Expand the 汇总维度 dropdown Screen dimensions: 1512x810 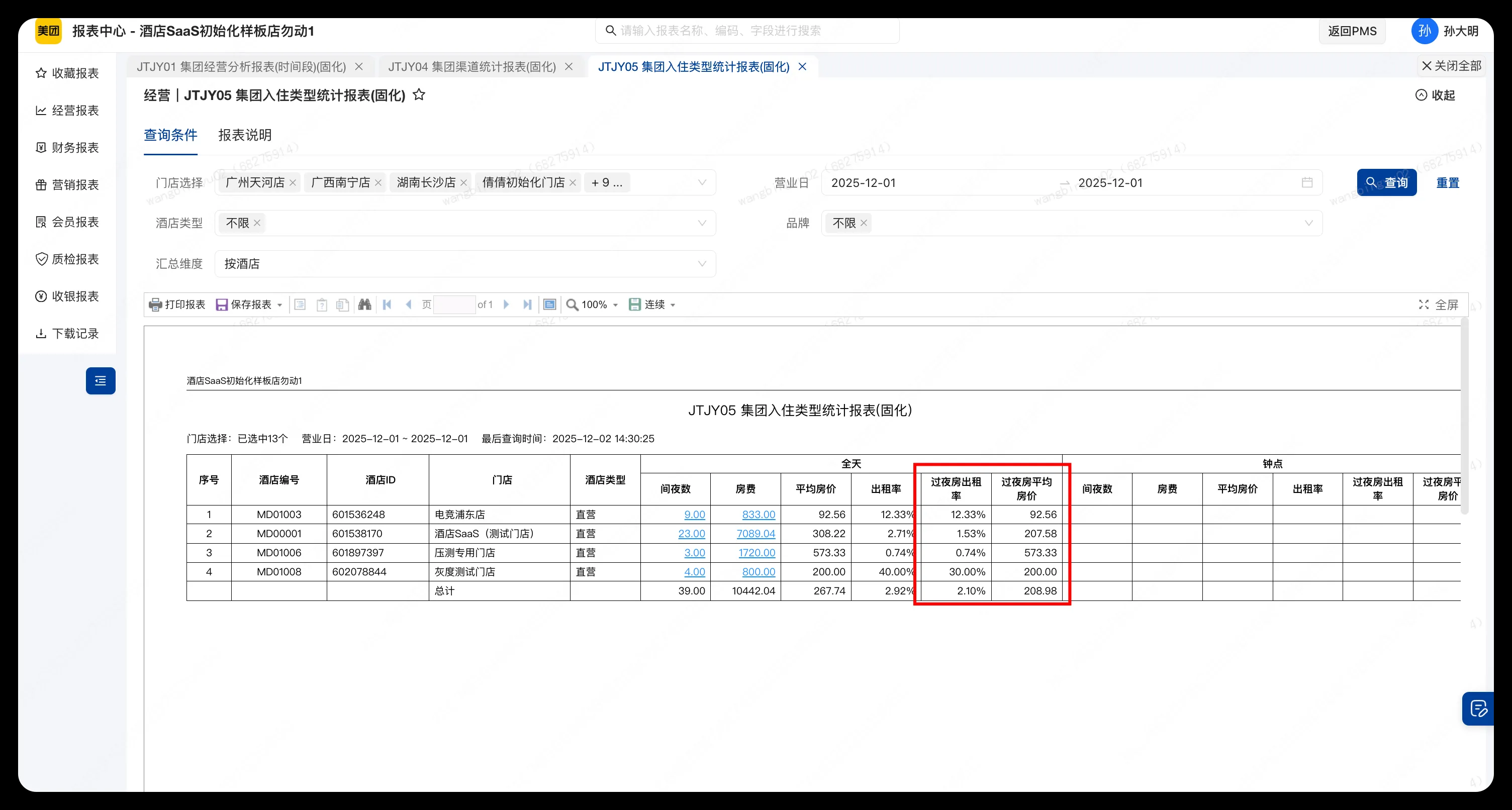tap(702, 263)
